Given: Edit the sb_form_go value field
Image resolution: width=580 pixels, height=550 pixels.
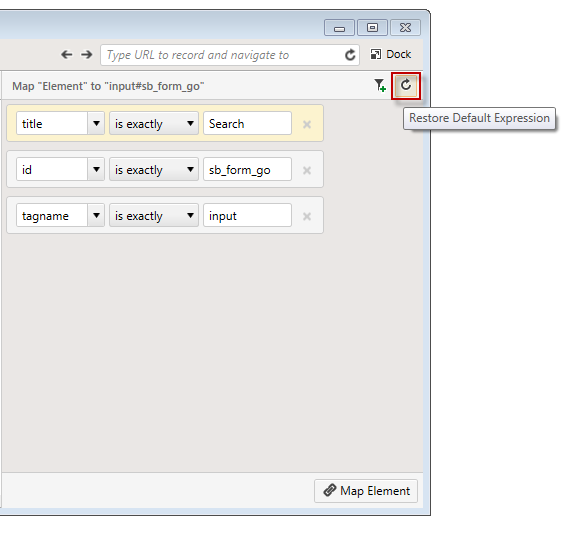Looking at the screenshot, I should point(247,169).
